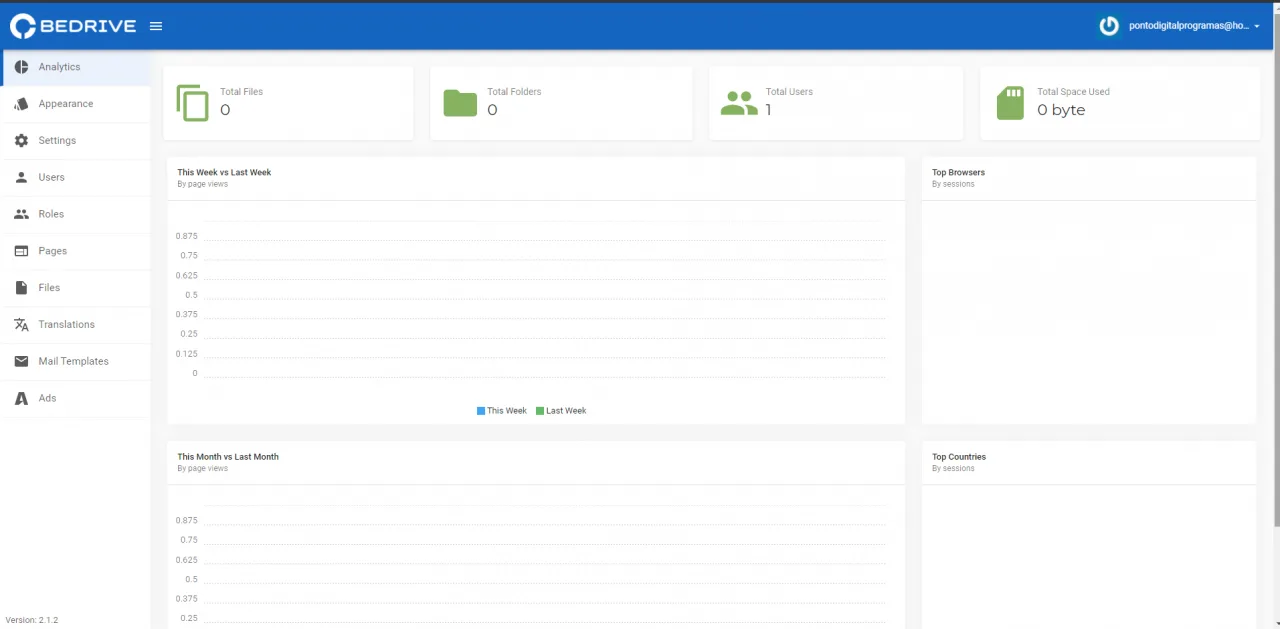
Task: Click the Total Files card
Action: pos(288,103)
